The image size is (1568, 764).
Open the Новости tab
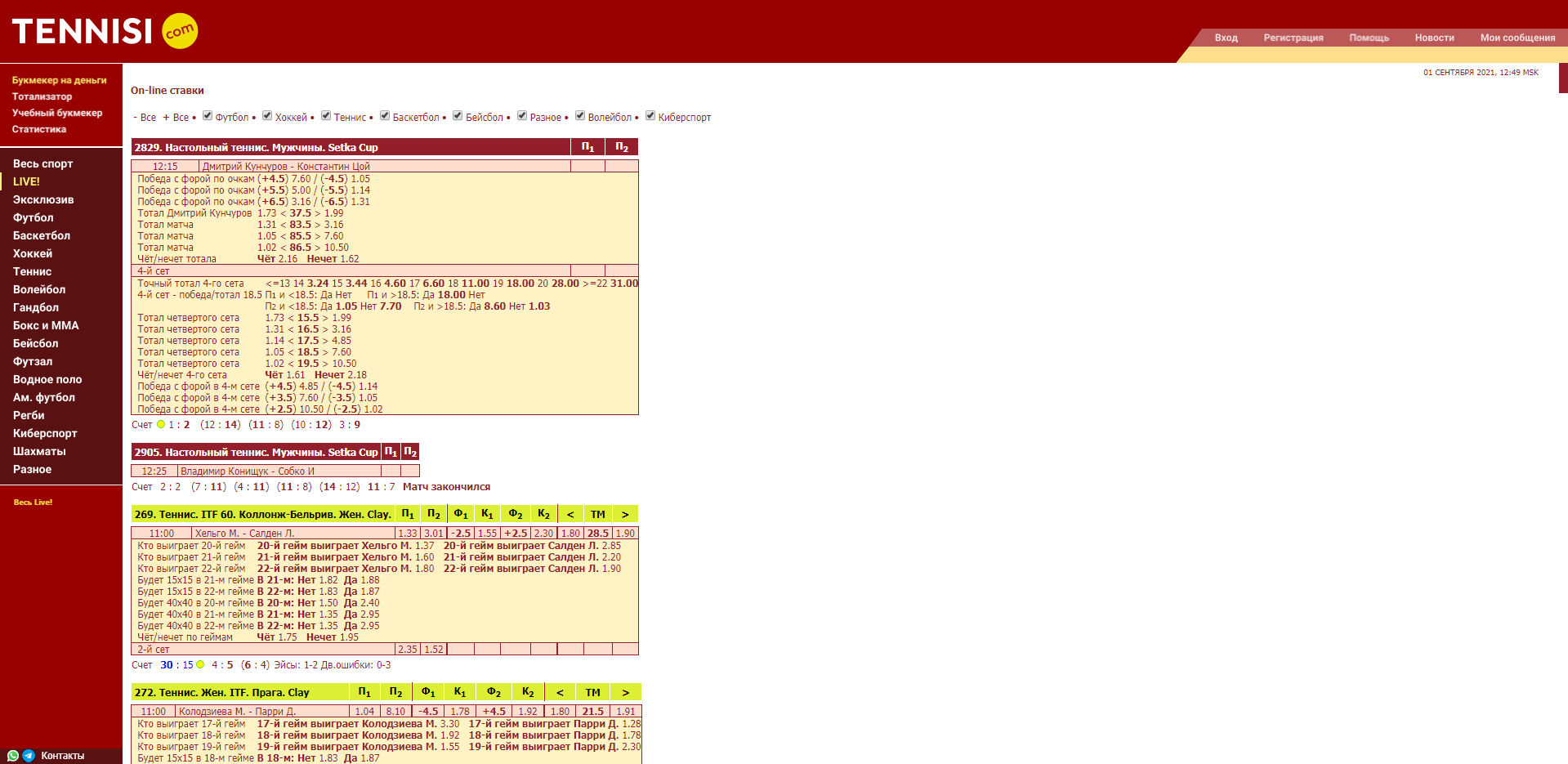(1434, 38)
